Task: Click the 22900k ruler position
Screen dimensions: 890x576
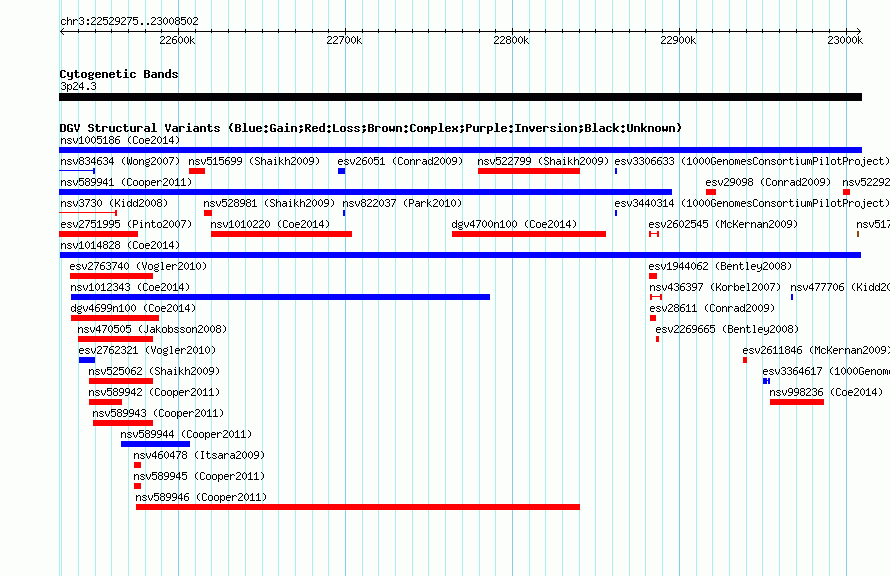Action: (x=678, y=40)
